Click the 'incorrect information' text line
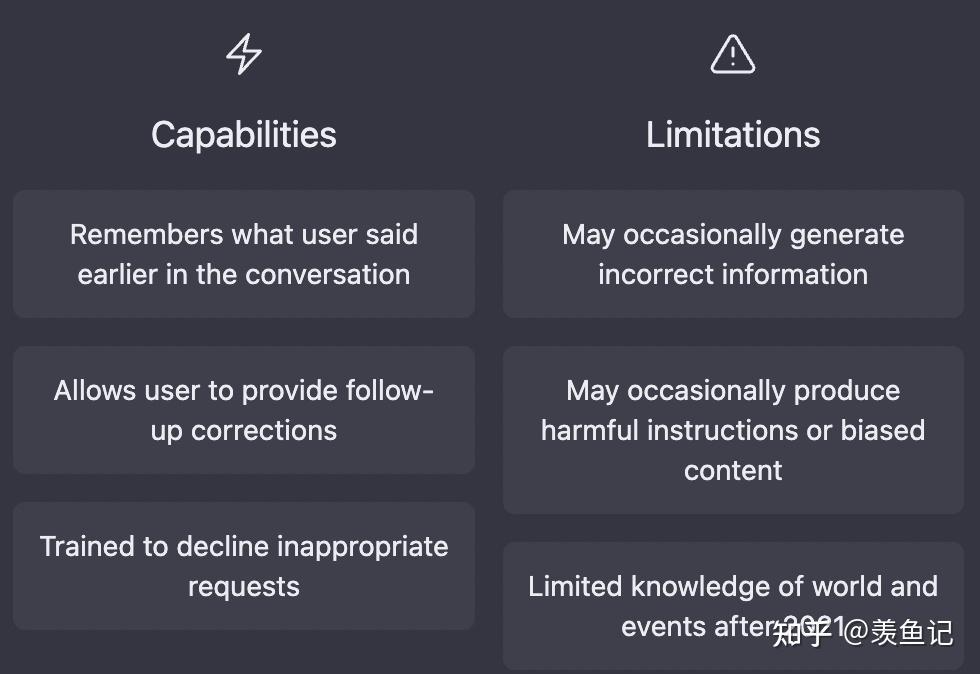Viewport: 980px width, 674px height. [732, 274]
